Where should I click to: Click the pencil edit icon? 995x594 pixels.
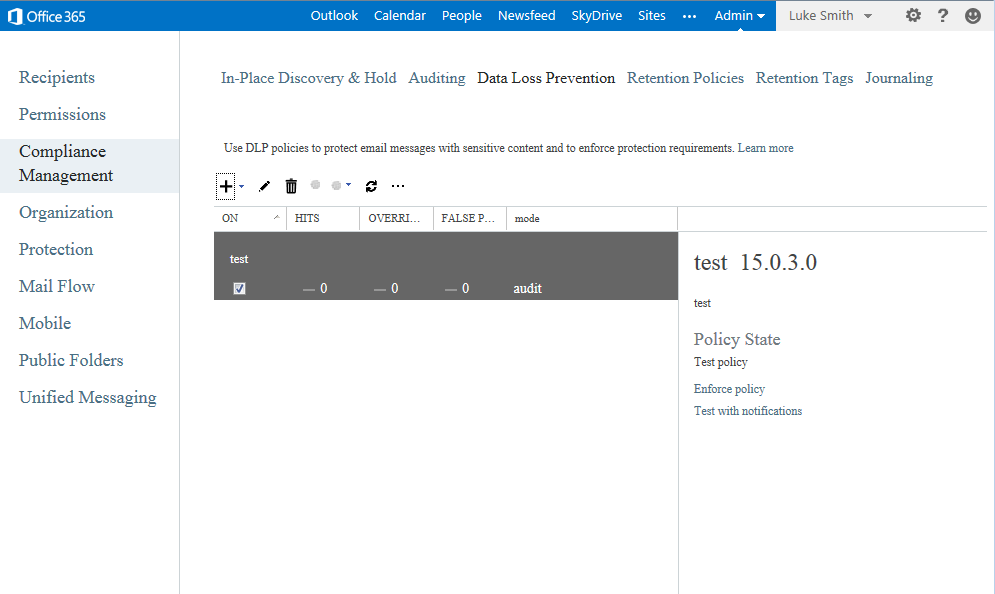tap(264, 186)
